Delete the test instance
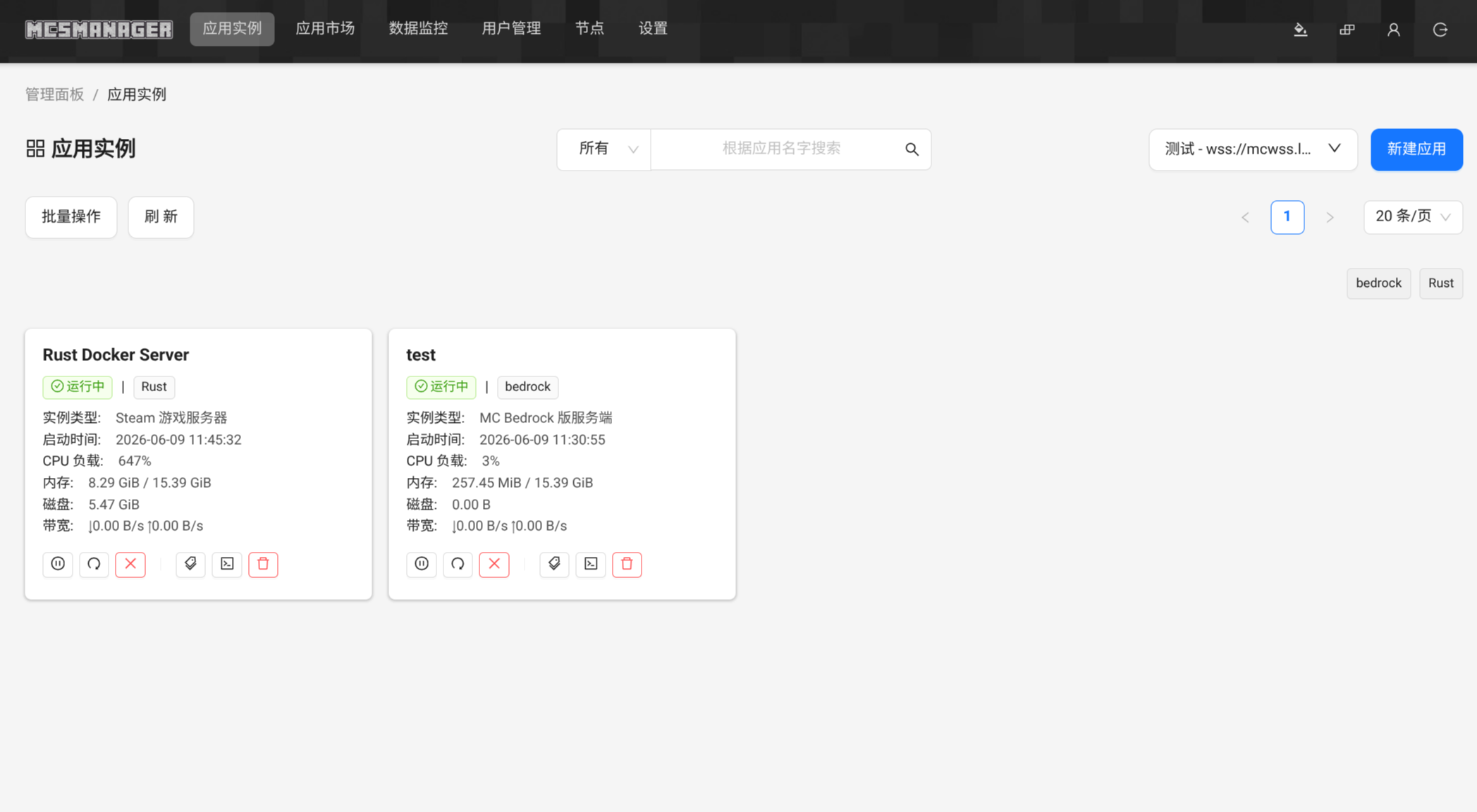The image size is (1477, 812). 627,564
